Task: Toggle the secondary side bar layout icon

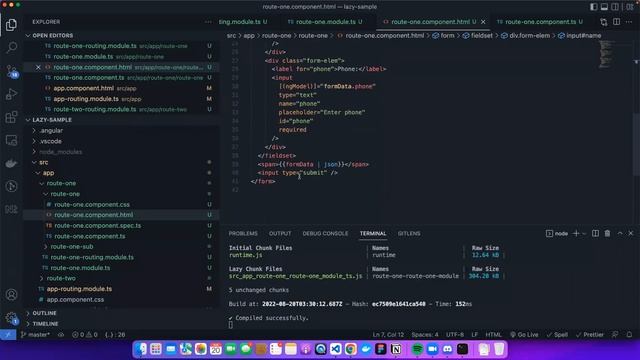Action: pos(615,7)
